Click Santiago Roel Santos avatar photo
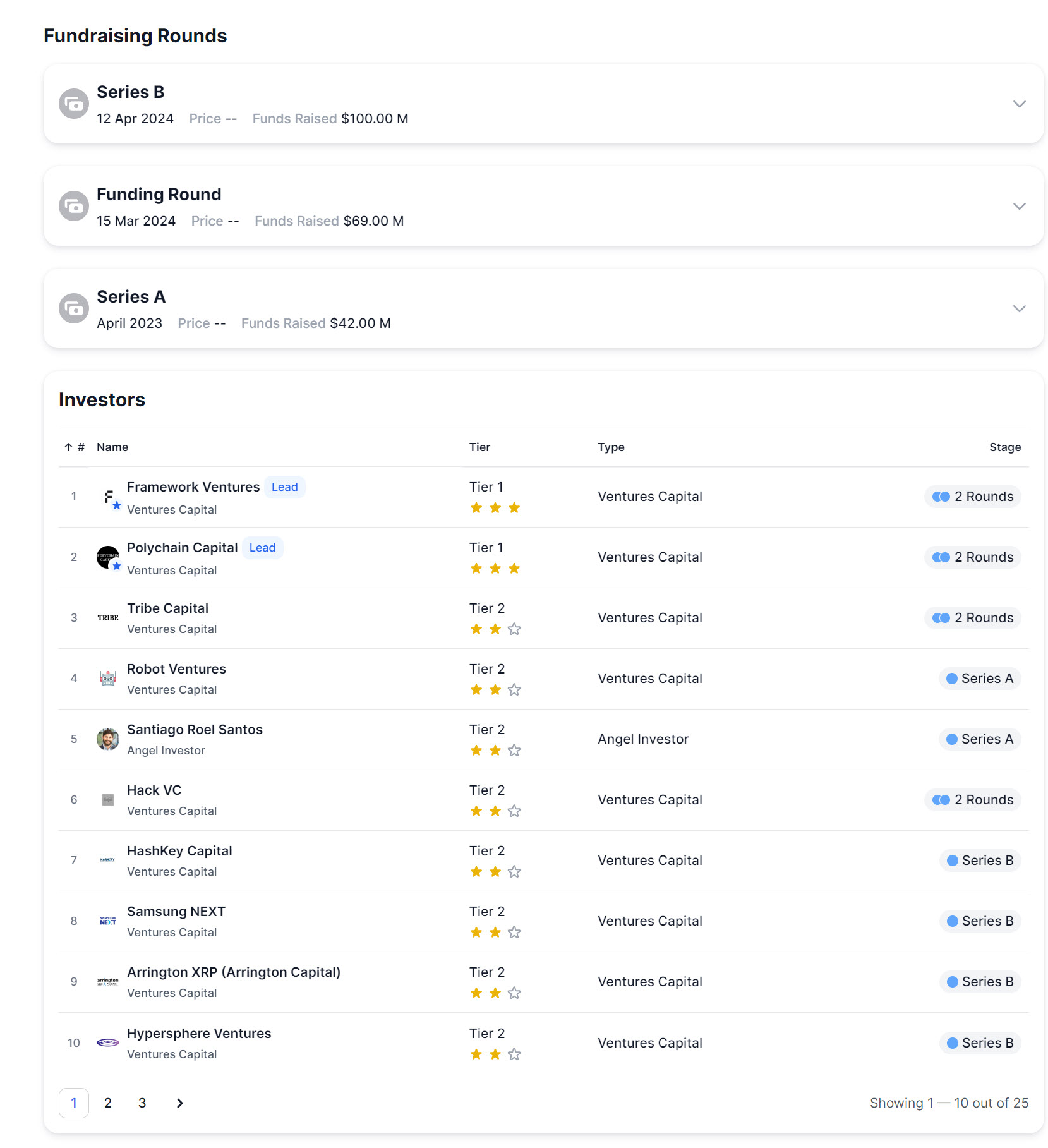1048x1148 pixels. (x=108, y=739)
